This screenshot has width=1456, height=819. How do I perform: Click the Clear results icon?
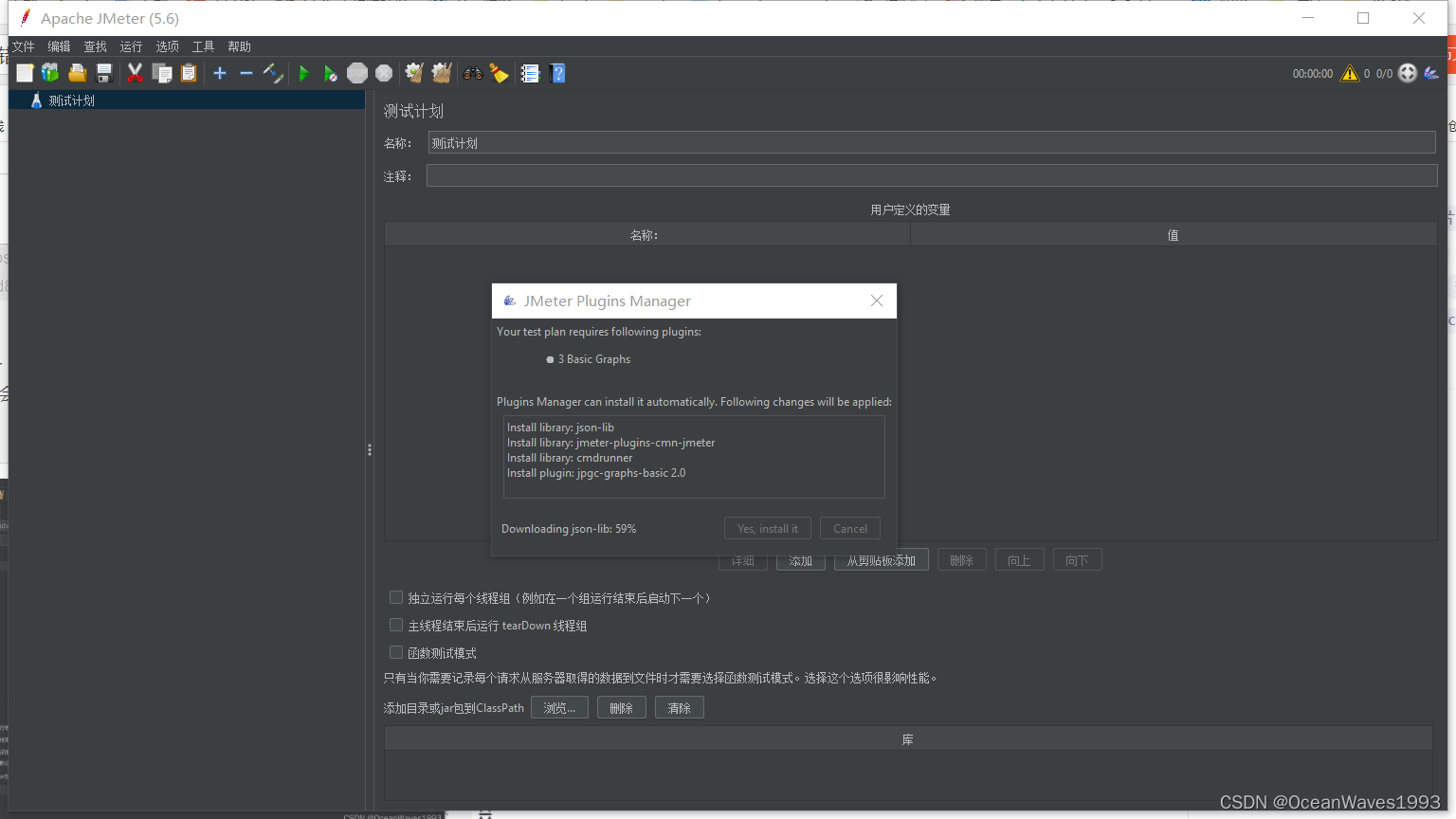(414, 73)
